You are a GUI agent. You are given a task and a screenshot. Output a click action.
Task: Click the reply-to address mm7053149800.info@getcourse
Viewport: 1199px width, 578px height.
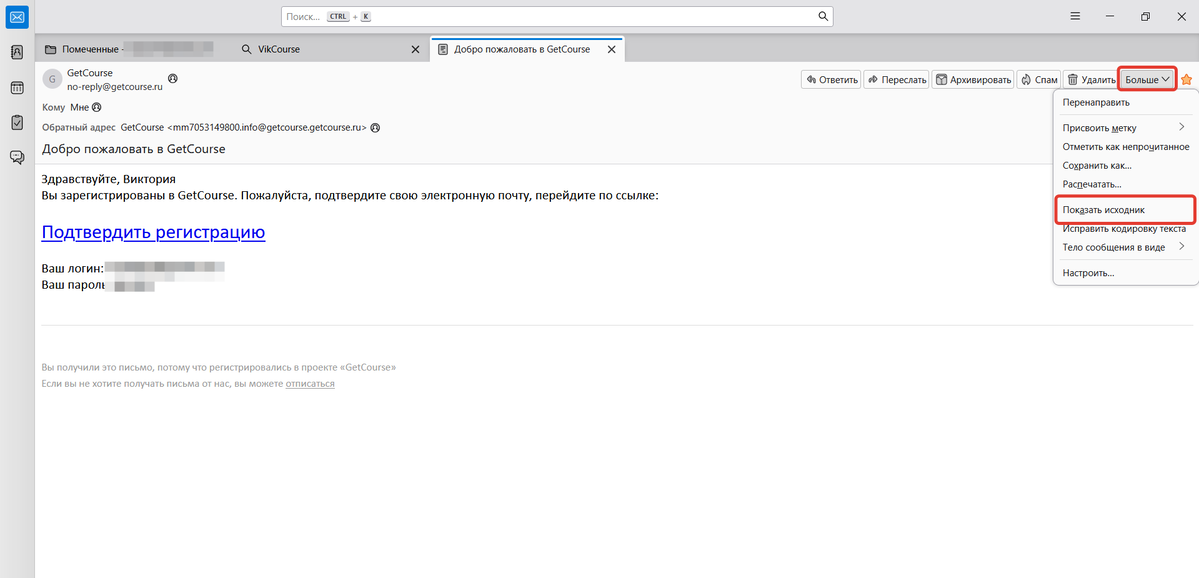(x=244, y=128)
